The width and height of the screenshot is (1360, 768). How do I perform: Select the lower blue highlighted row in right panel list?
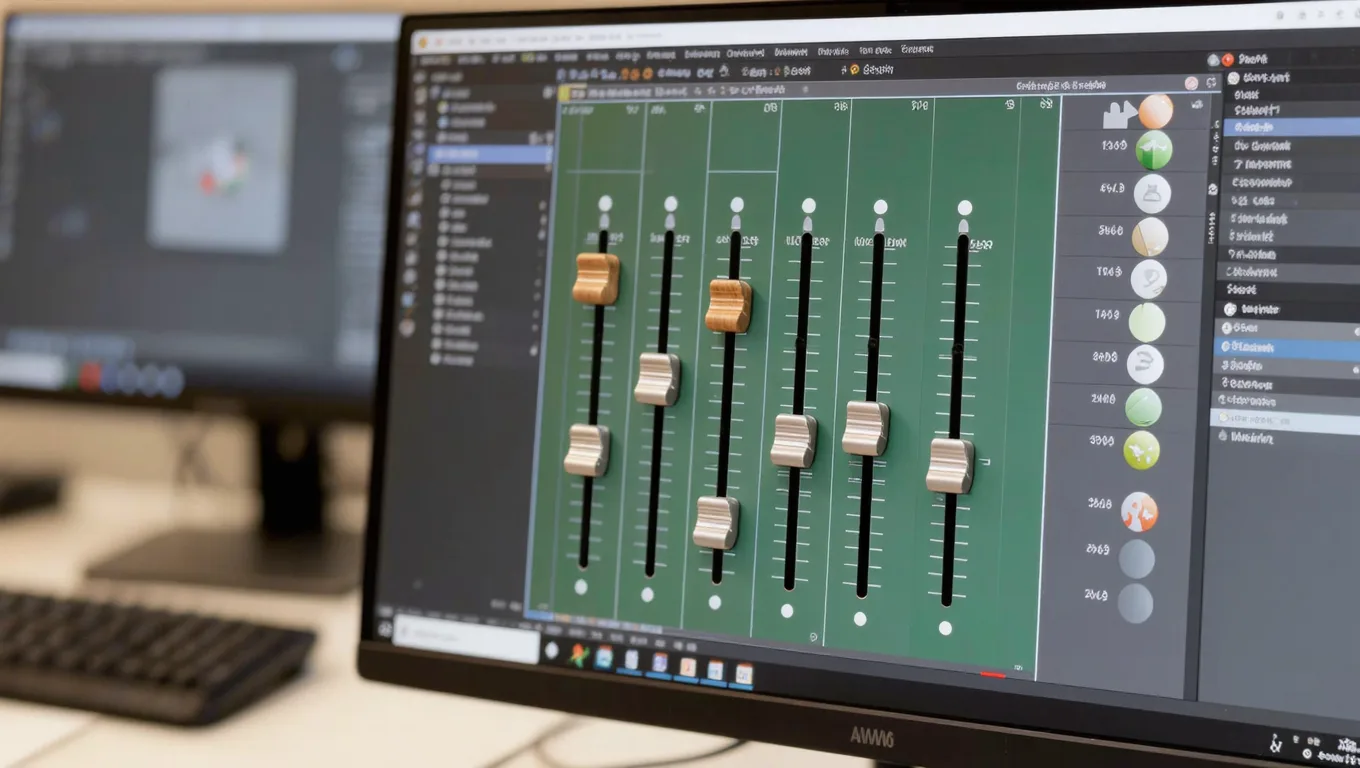[1287, 348]
